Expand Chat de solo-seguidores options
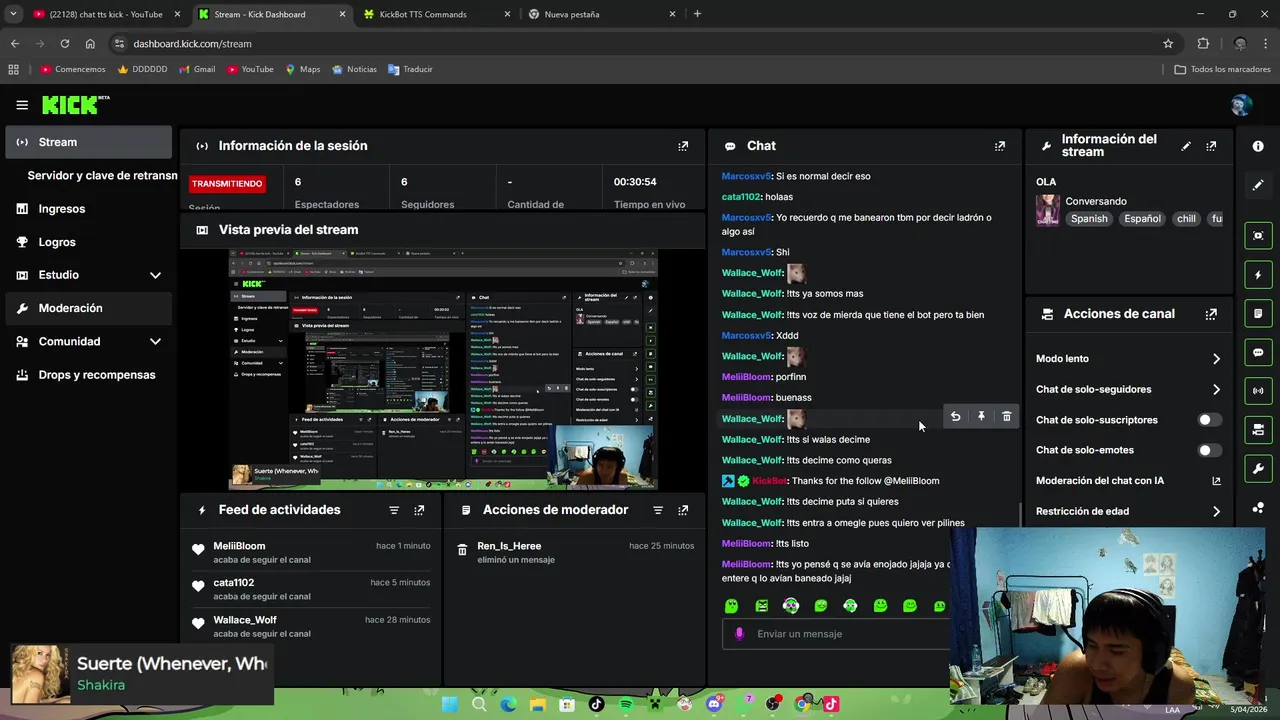 [1216, 390]
